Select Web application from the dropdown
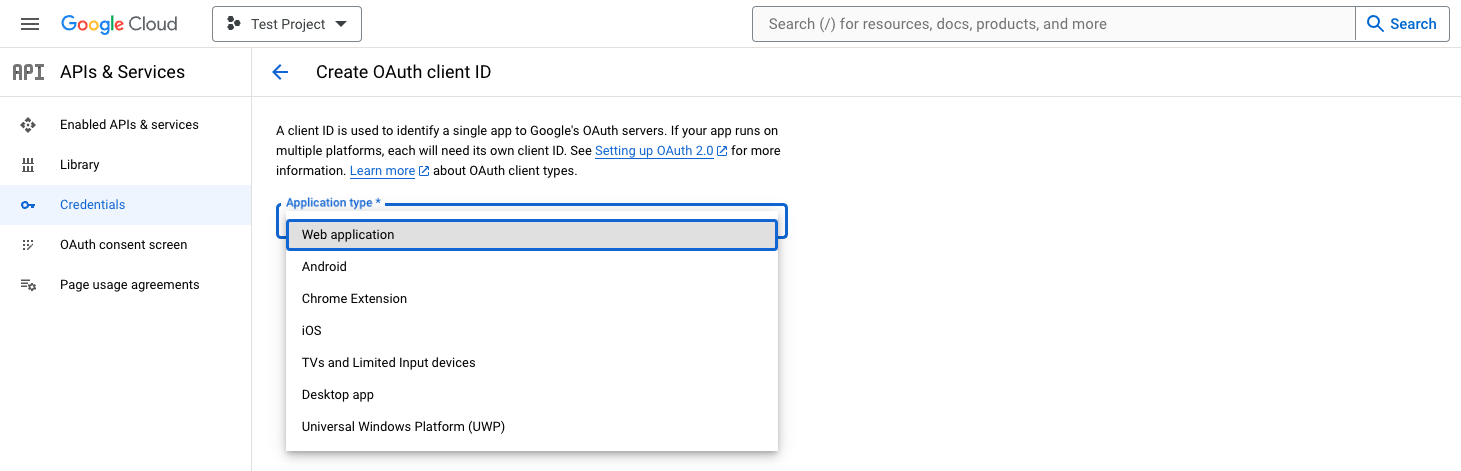Image resolution: width=1461 pixels, height=471 pixels. [x=532, y=235]
